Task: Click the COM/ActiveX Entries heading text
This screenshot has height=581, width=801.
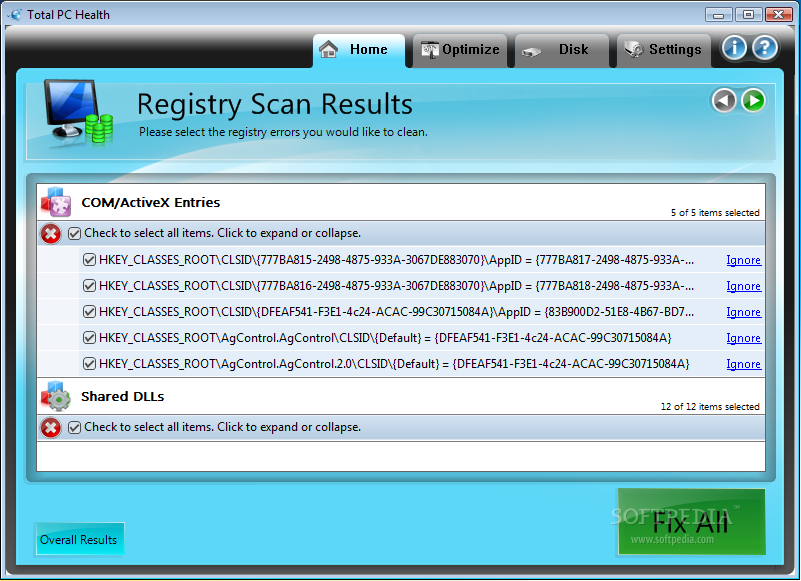Action: tap(151, 202)
